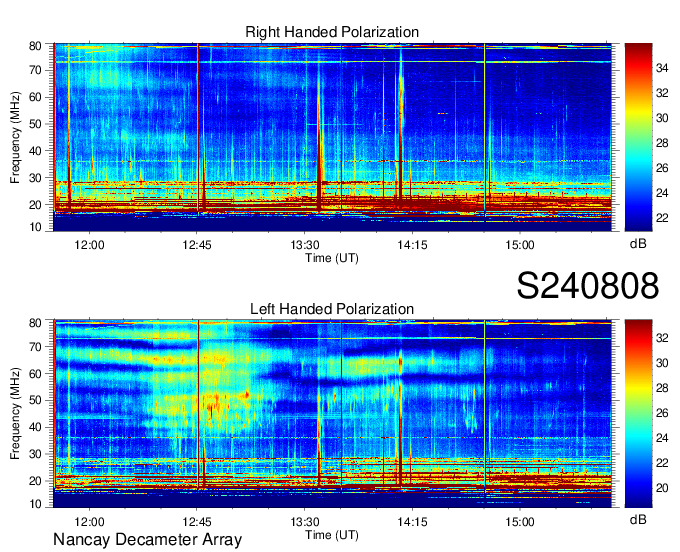Click the 34 value on top color scale

662,68
